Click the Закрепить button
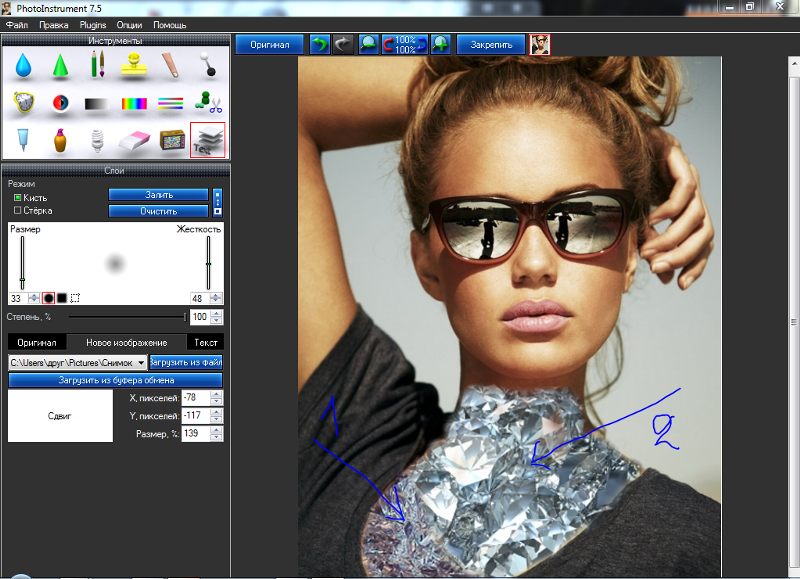This screenshot has height=579, width=800. (491, 44)
